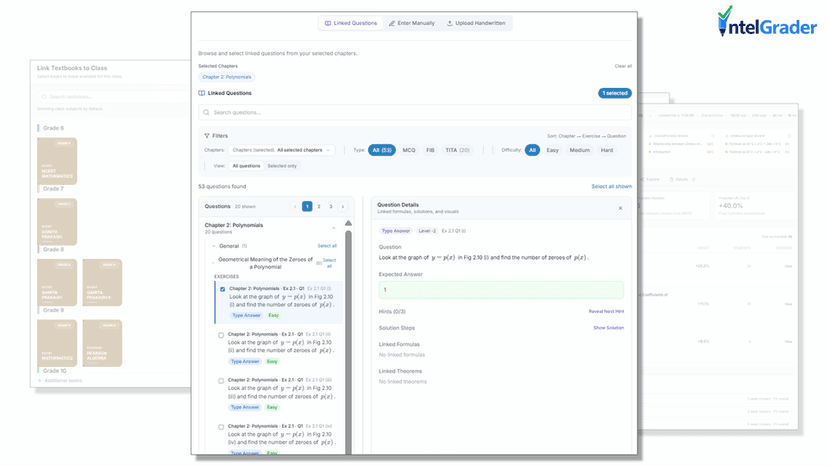Select the All difficulty filter
828x466 pixels.
click(x=532, y=150)
